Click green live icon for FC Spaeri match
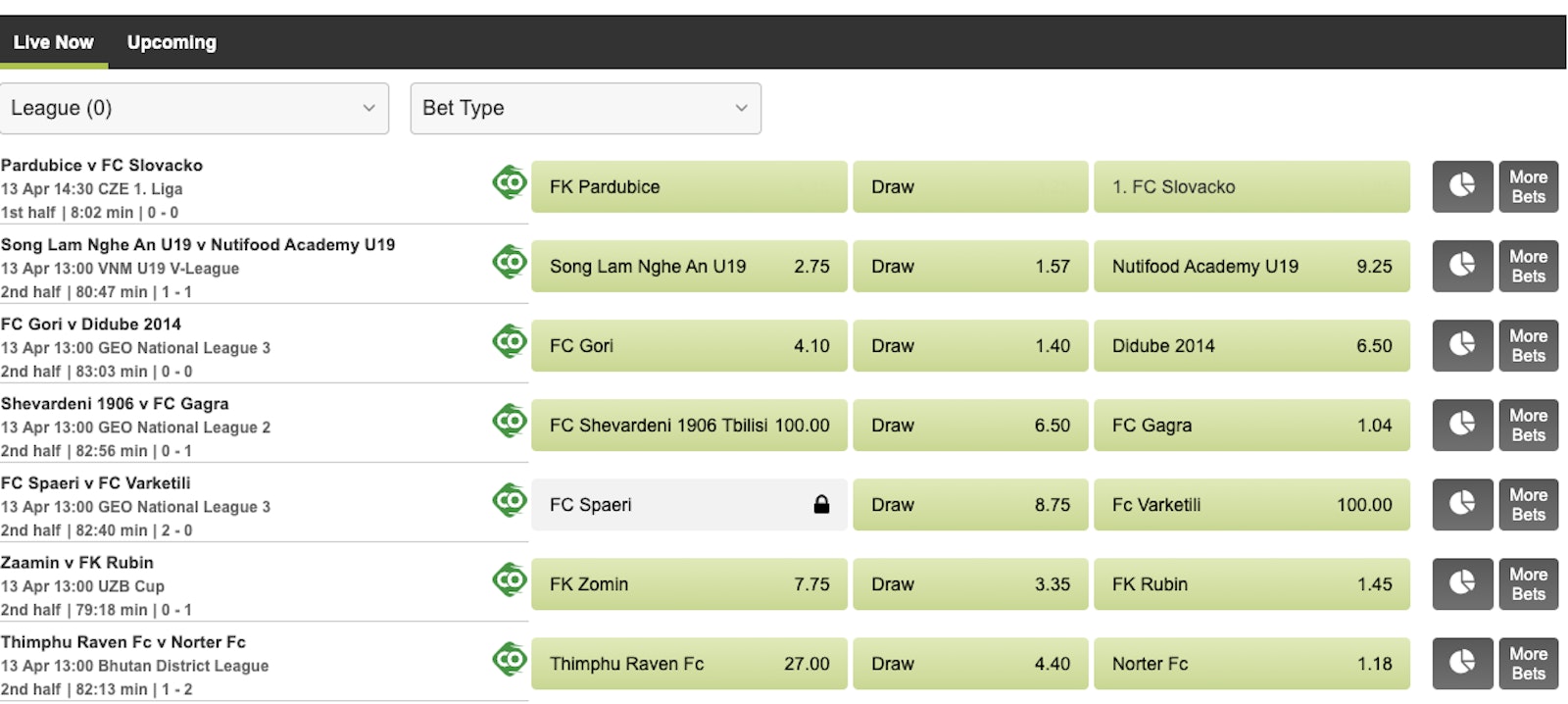 (510, 500)
